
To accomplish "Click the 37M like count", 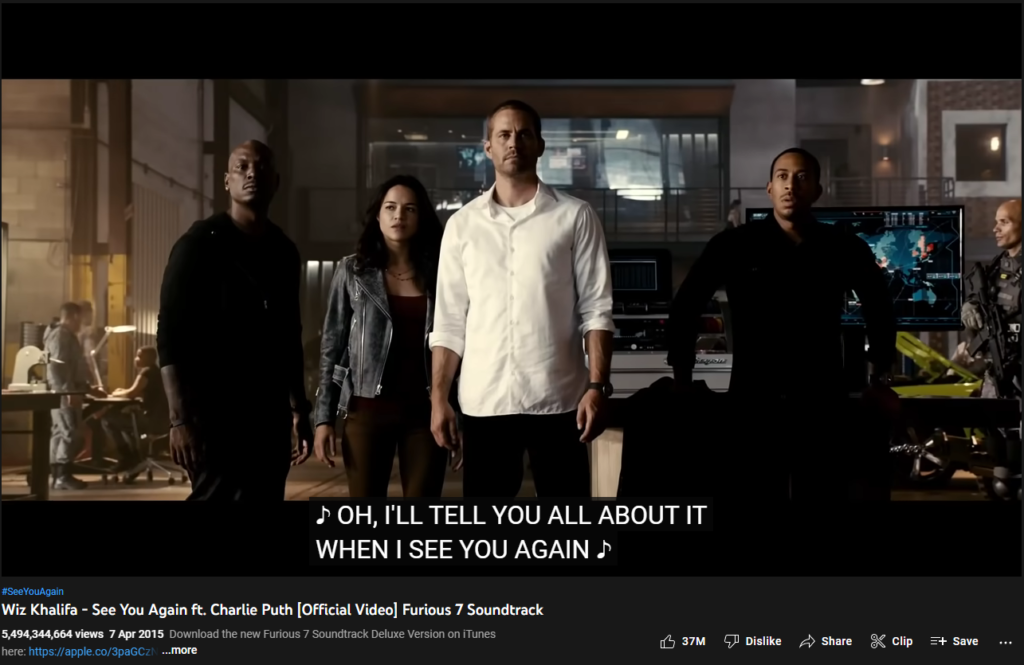I will click(x=694, y=641).
